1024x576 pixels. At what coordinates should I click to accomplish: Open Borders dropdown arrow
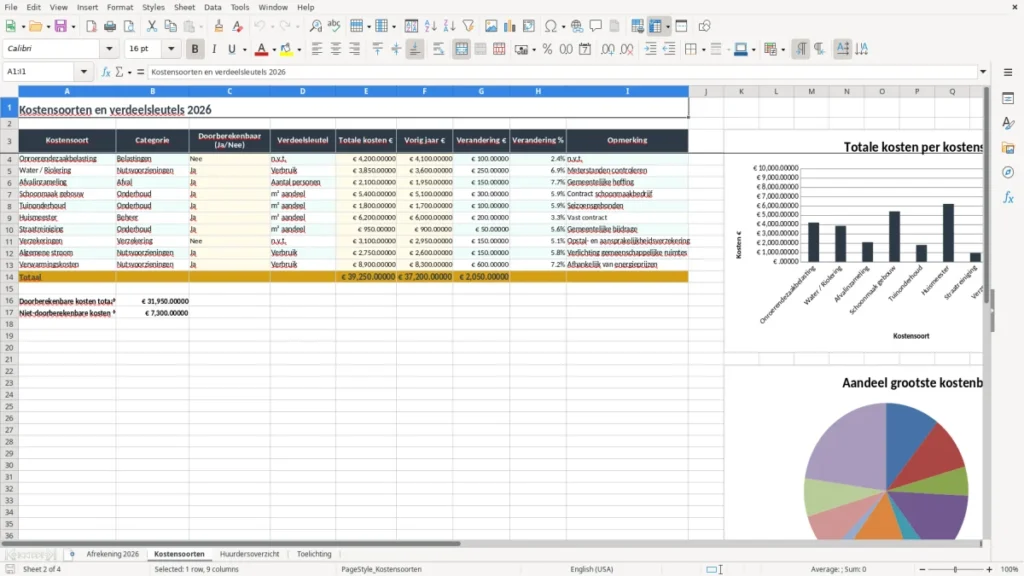703,50
